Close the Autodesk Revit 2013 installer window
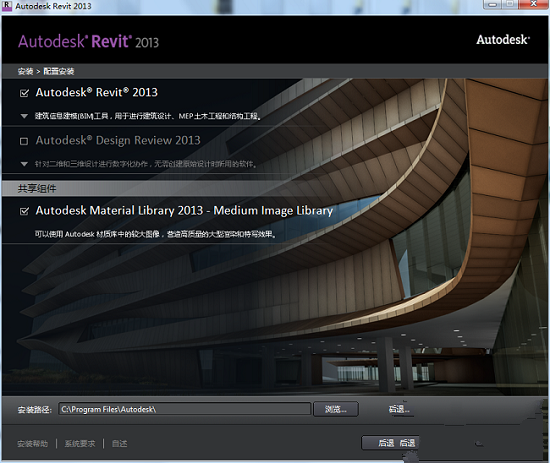Viewport: 550px width, 463px height. click(533, 4)
